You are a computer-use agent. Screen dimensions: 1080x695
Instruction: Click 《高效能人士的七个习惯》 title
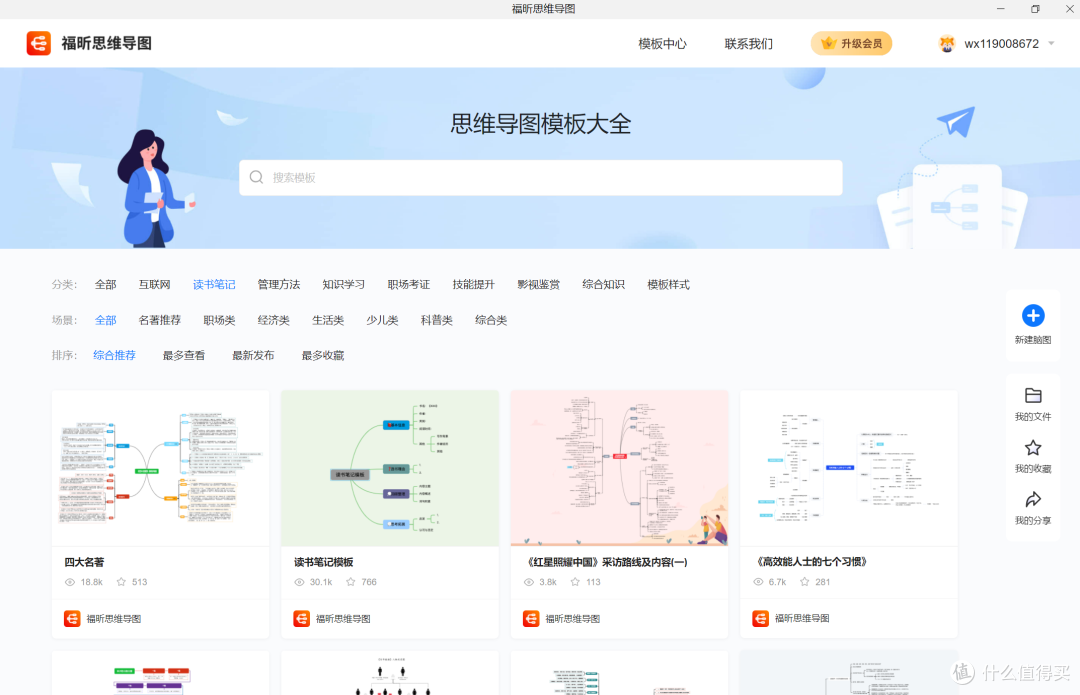click(810, 562)
